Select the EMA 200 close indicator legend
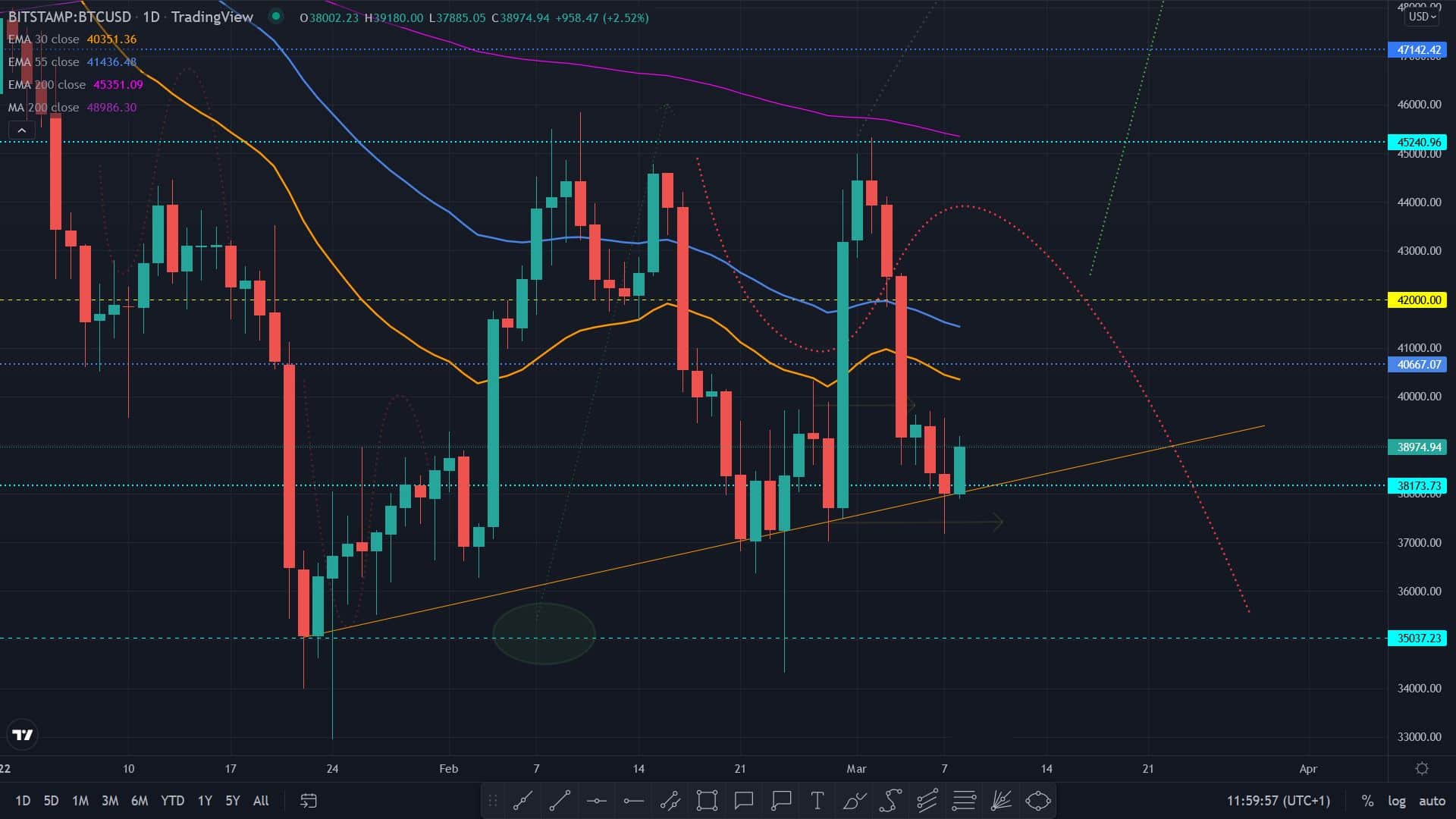This screenshot has height=819, width=1456. point(47,85)
